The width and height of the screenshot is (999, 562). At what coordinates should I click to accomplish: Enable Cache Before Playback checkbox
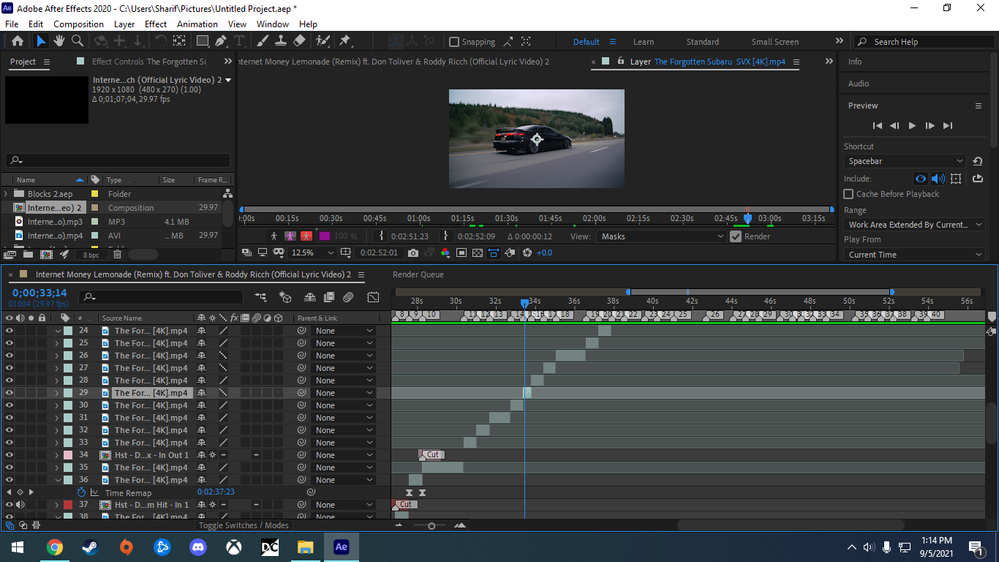pos(848,194)
